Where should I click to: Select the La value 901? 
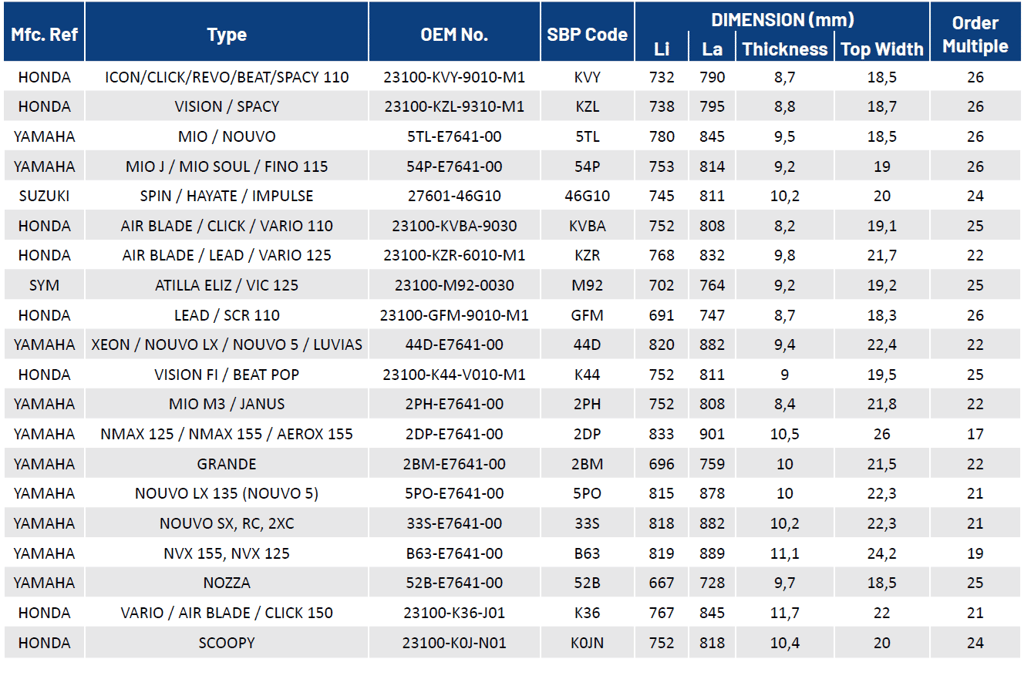pos(712,434)
